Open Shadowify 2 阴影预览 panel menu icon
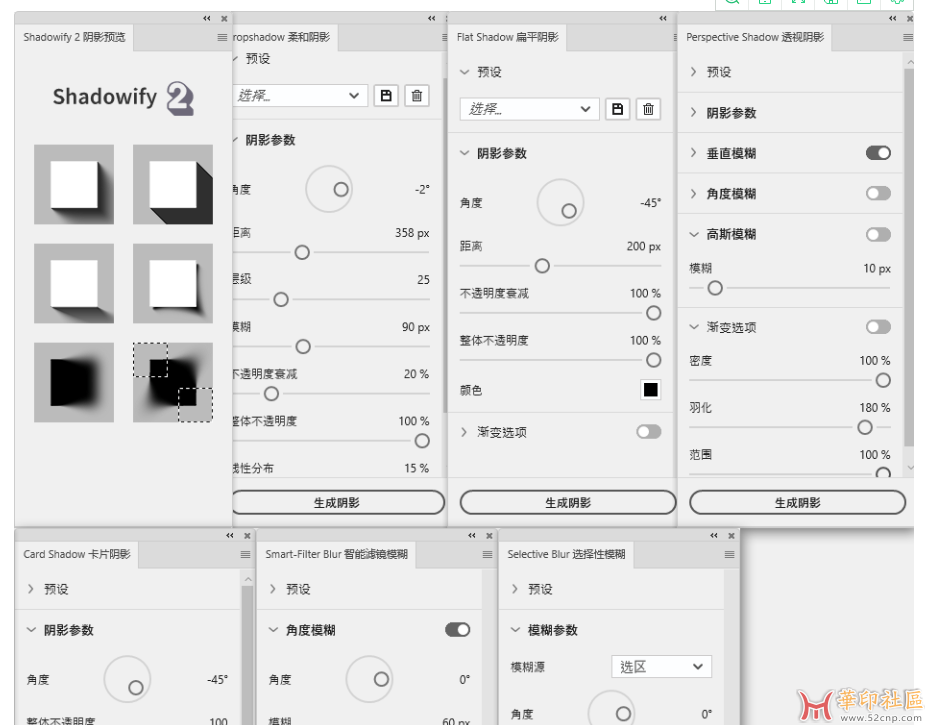 pyautogui.click(x=222, y=37)
